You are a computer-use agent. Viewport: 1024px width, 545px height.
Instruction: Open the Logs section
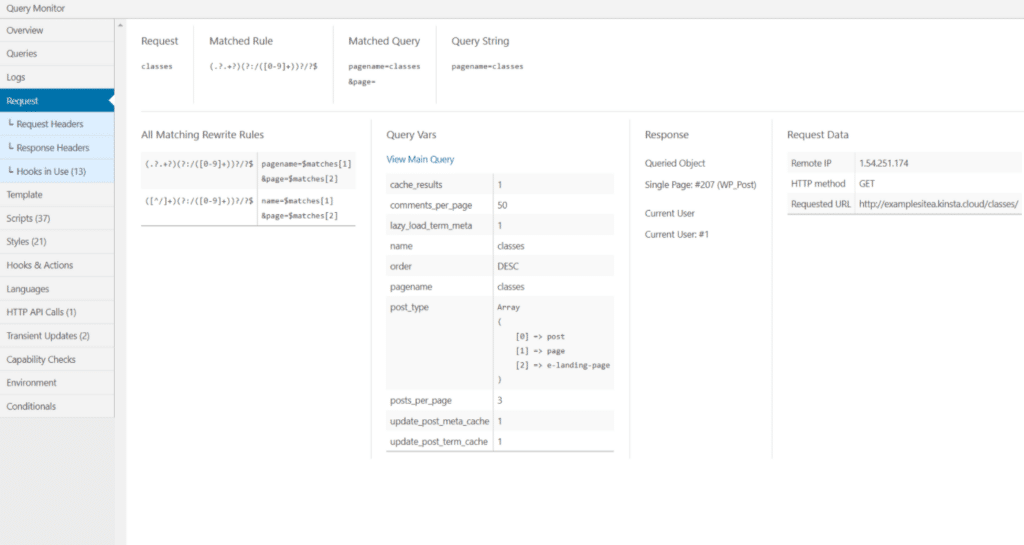coord(16,77)
